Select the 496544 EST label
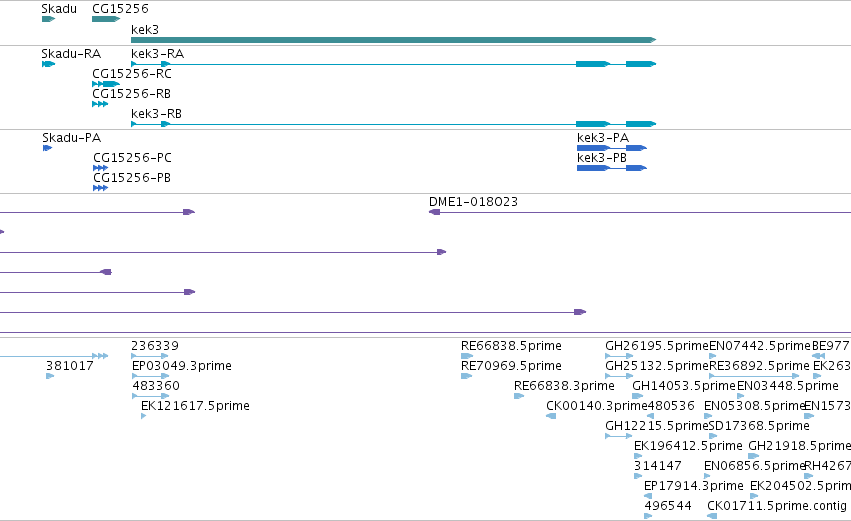Screen dimensions: 851x521 668,506
